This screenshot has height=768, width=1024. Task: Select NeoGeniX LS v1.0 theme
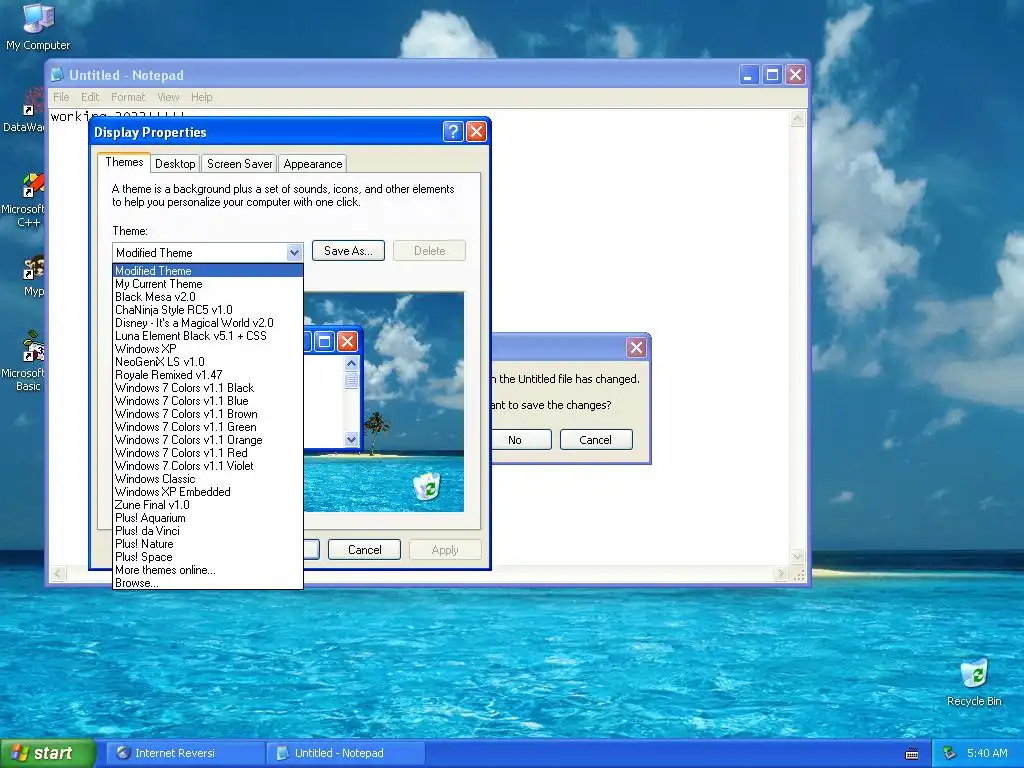208,362
